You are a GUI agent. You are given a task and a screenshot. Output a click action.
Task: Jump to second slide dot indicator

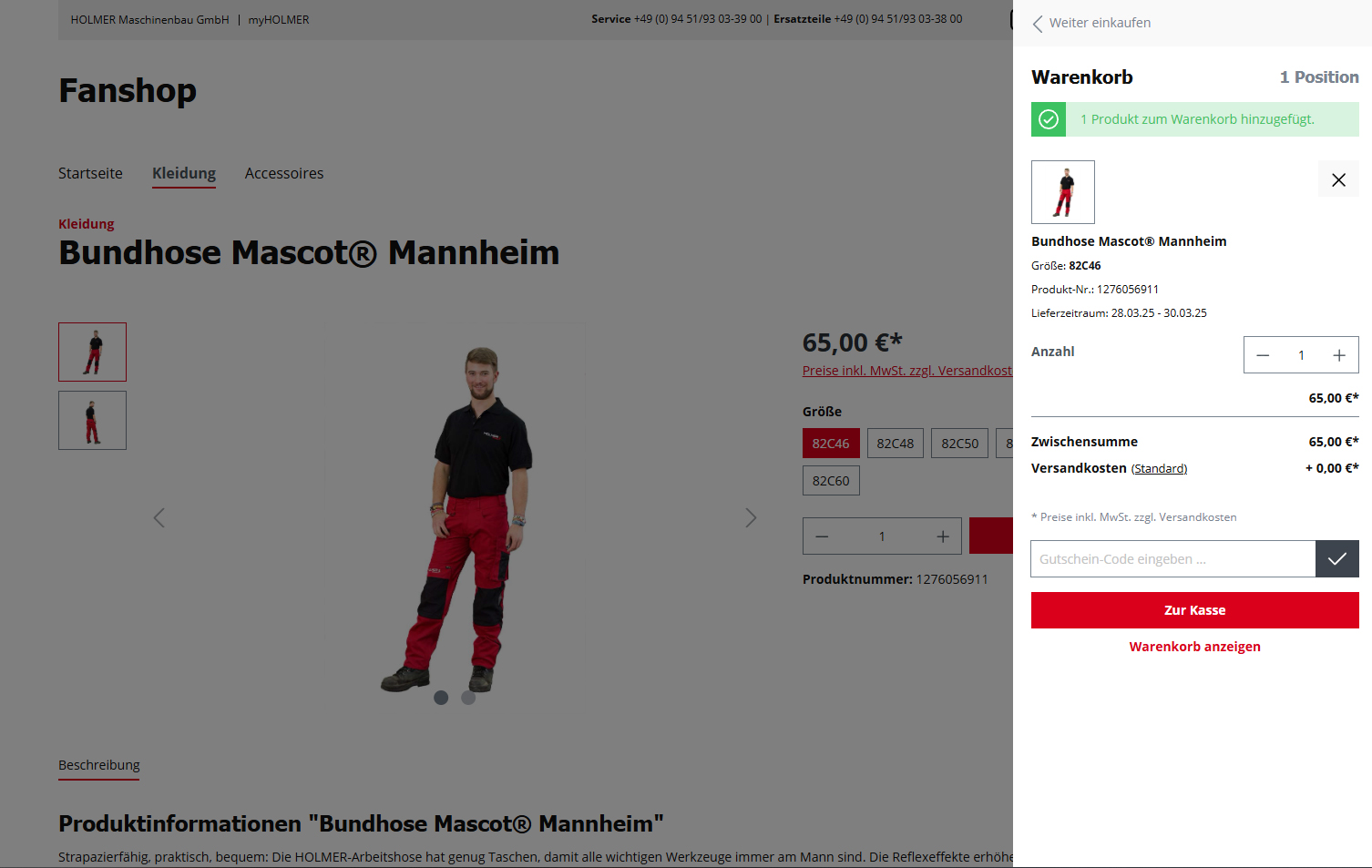coord(468,698)
